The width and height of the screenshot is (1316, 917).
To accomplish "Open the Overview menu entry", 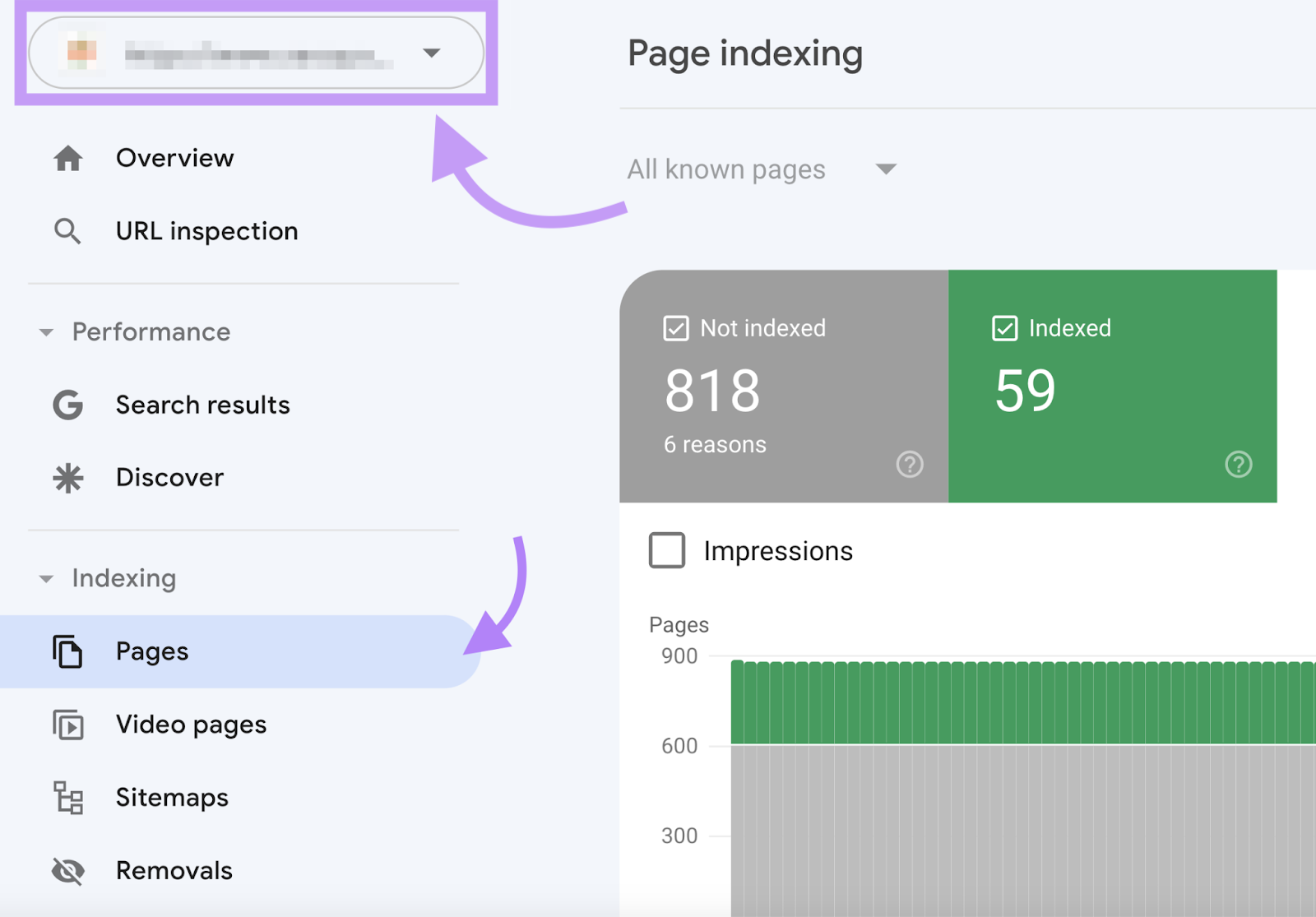I will tap(174, 158).
